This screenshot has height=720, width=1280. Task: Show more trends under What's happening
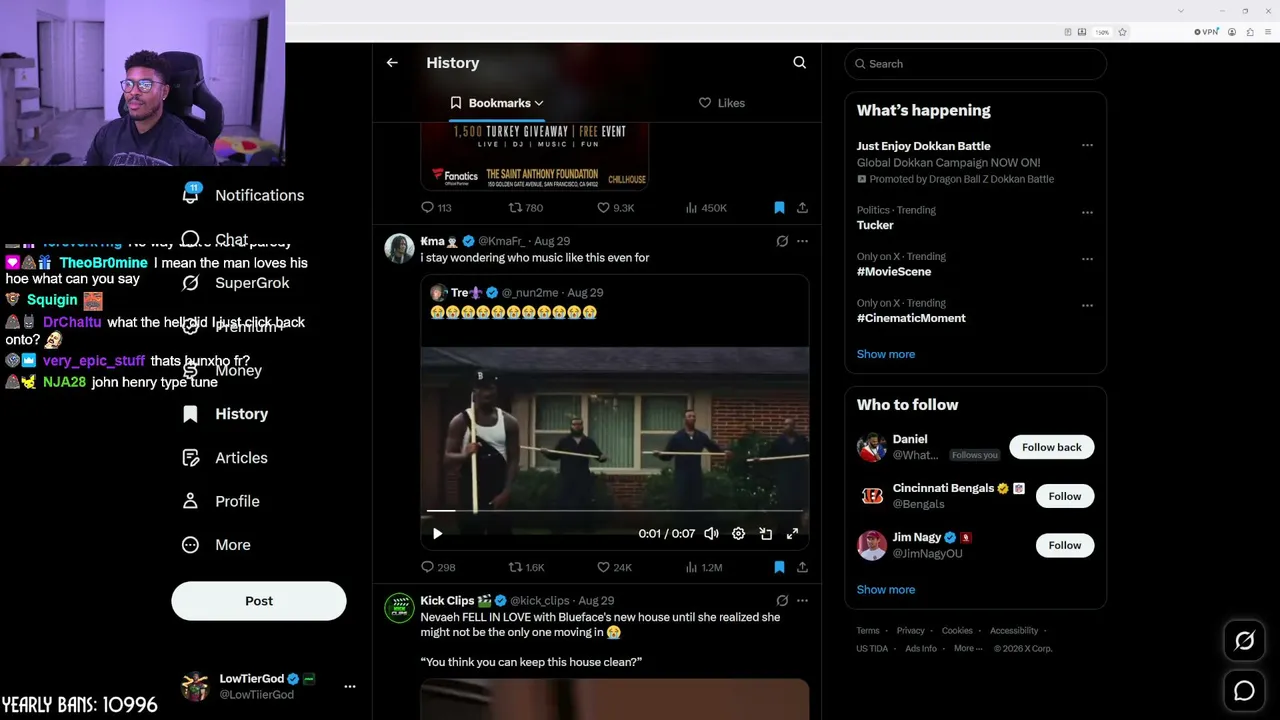(886, 354)
